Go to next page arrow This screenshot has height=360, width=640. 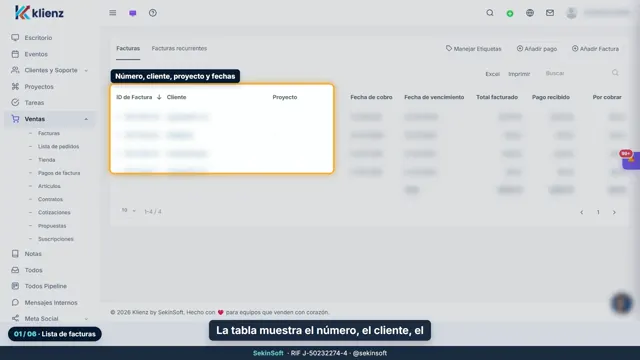tap(614, 212)
